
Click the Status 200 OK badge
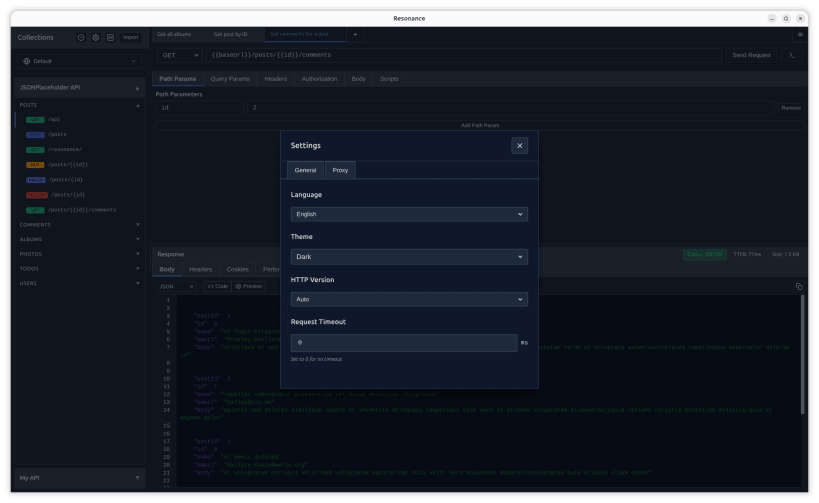point(704,254)
